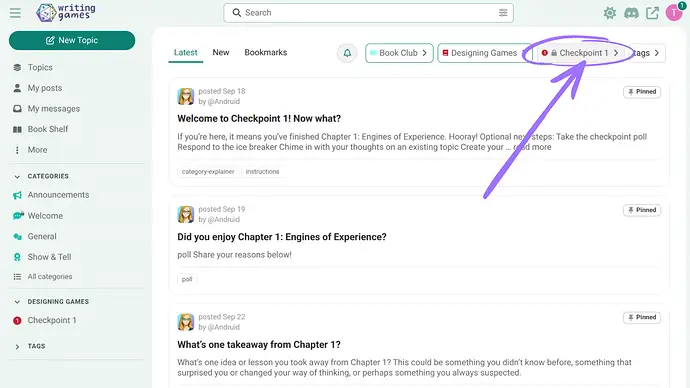Click the red Checkpoint 1 sidebar icon
Image resolution: width=690 pixels, height=388 pixels.
coord(17,321)
